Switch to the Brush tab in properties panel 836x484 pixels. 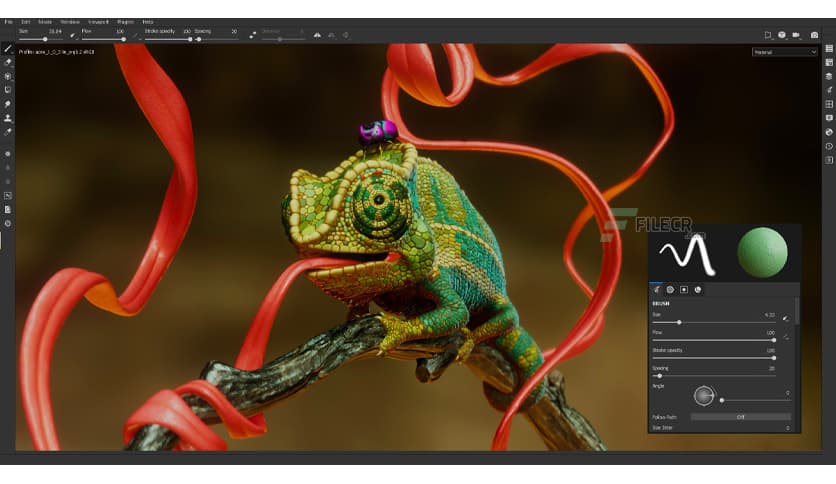click(656, 289)
